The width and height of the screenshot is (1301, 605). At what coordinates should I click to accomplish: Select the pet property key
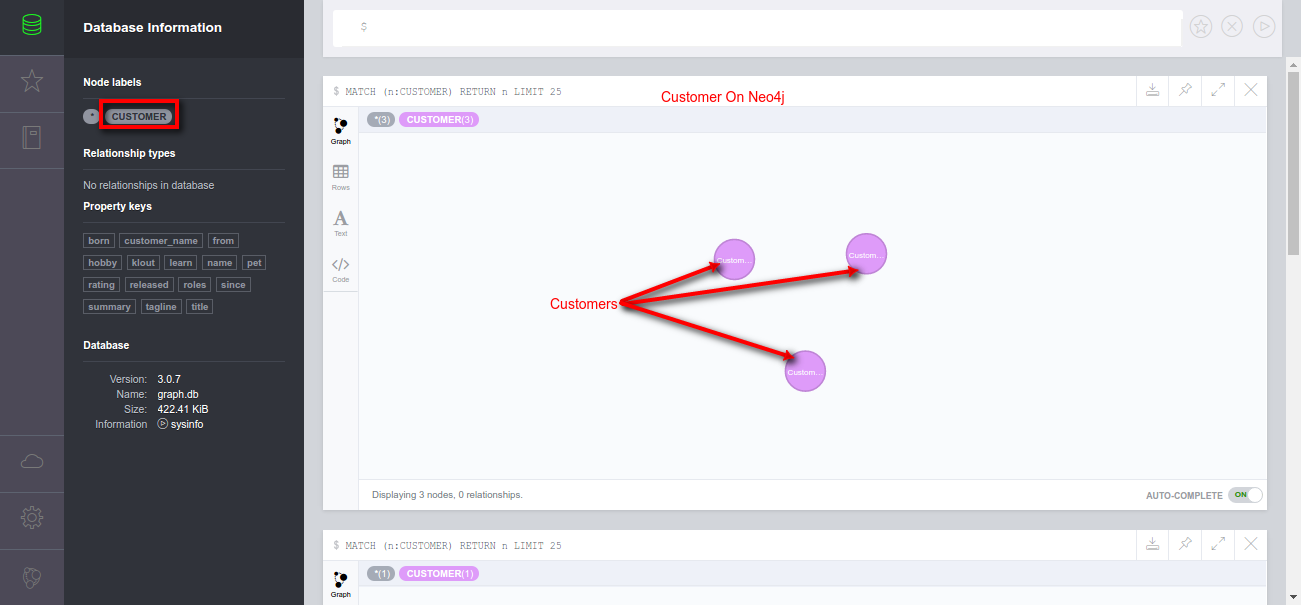point(254,263)
